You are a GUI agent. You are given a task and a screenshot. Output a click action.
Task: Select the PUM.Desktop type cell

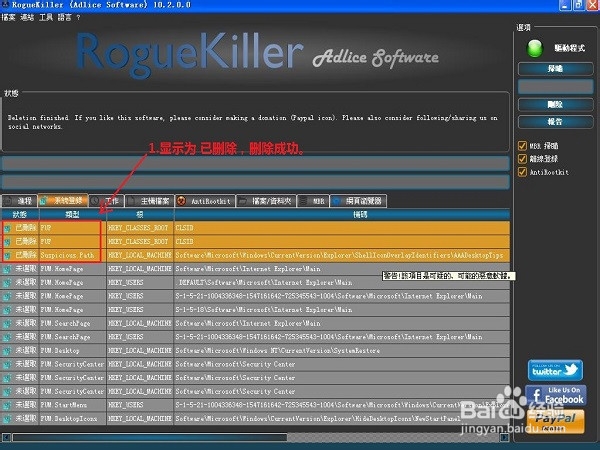[72, 351]
